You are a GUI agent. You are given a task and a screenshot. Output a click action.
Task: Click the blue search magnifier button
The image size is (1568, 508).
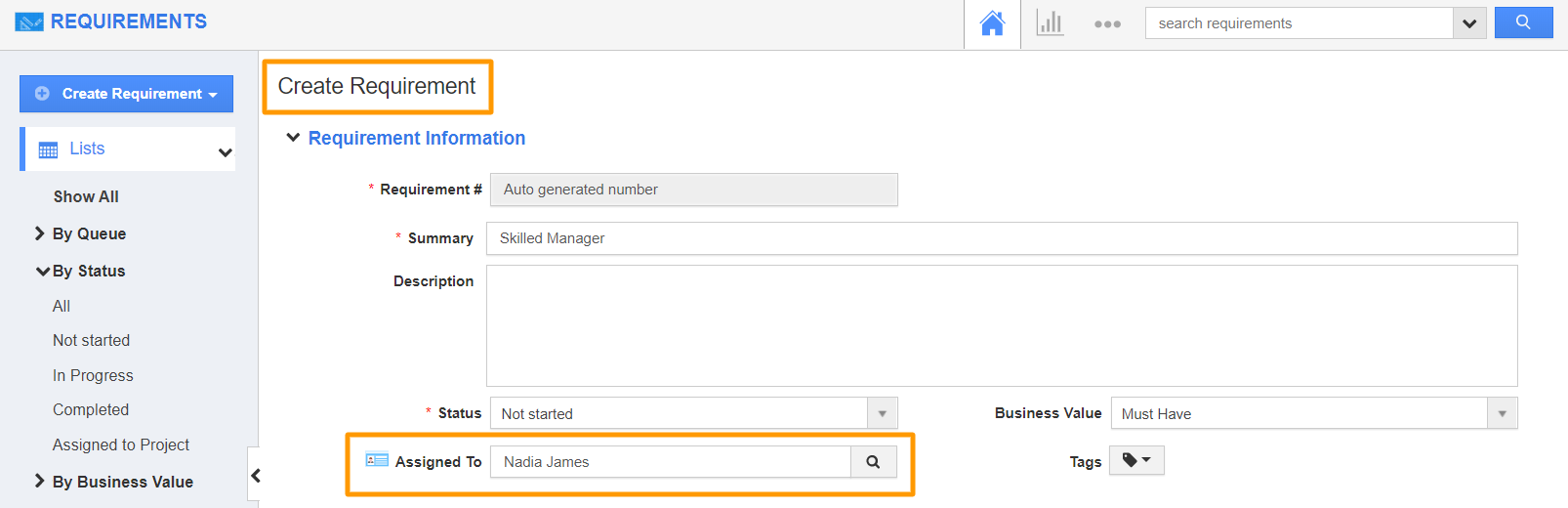1523,22
